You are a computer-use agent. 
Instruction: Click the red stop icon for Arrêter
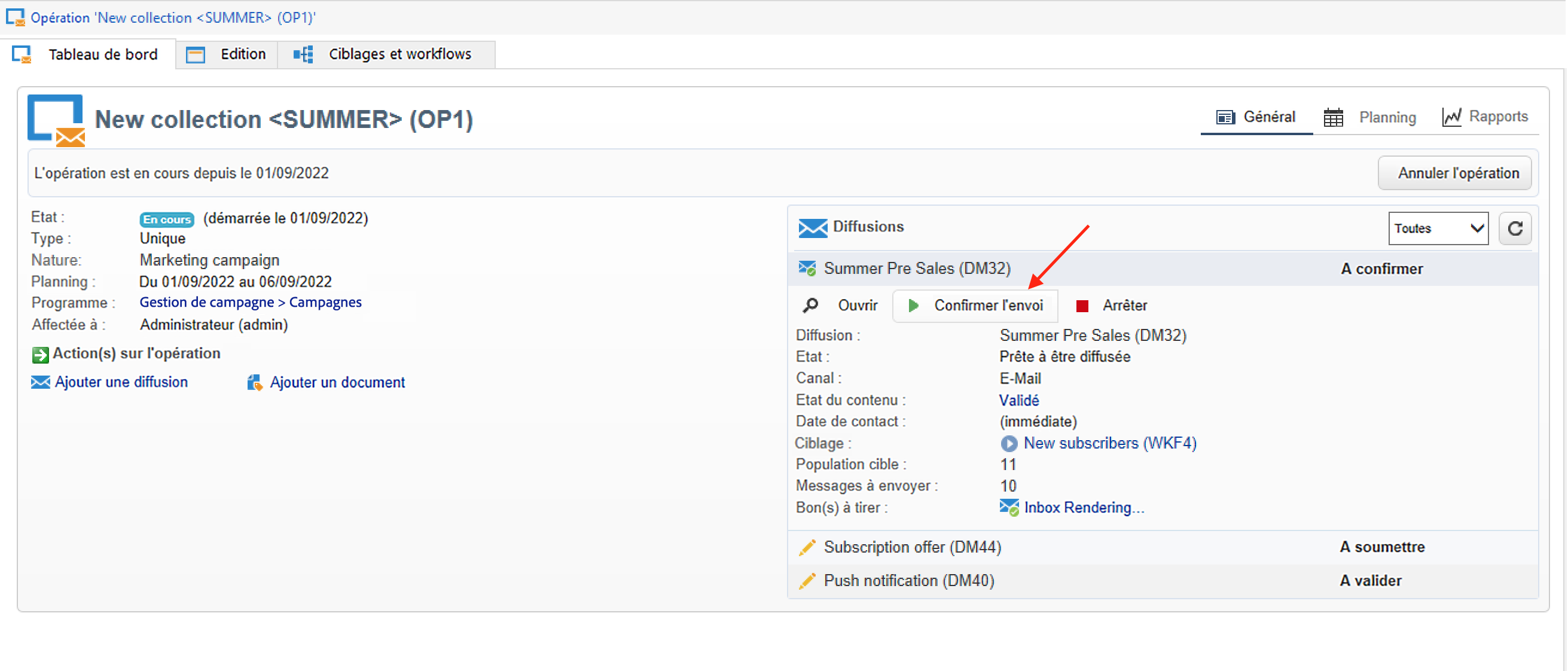coord(1082,306)
